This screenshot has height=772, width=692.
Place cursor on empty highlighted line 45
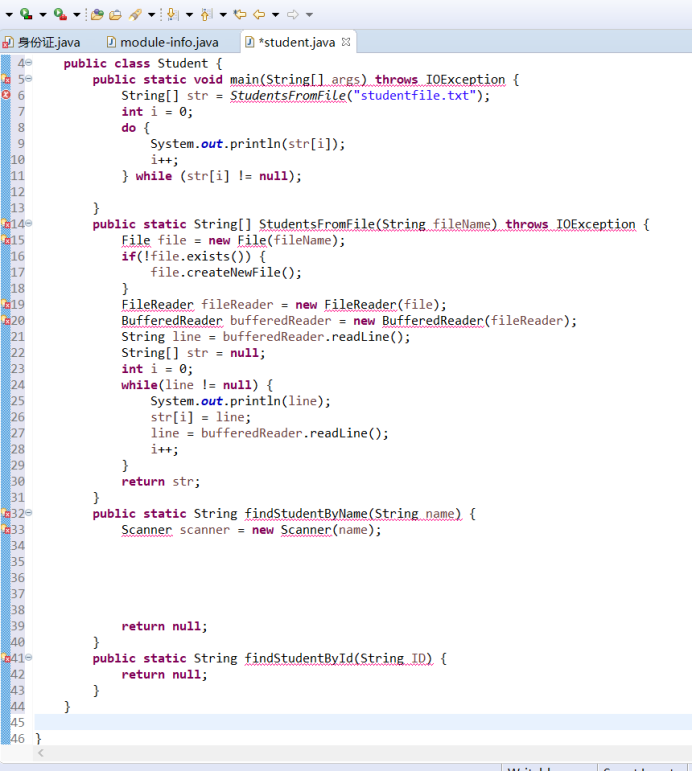363,722
